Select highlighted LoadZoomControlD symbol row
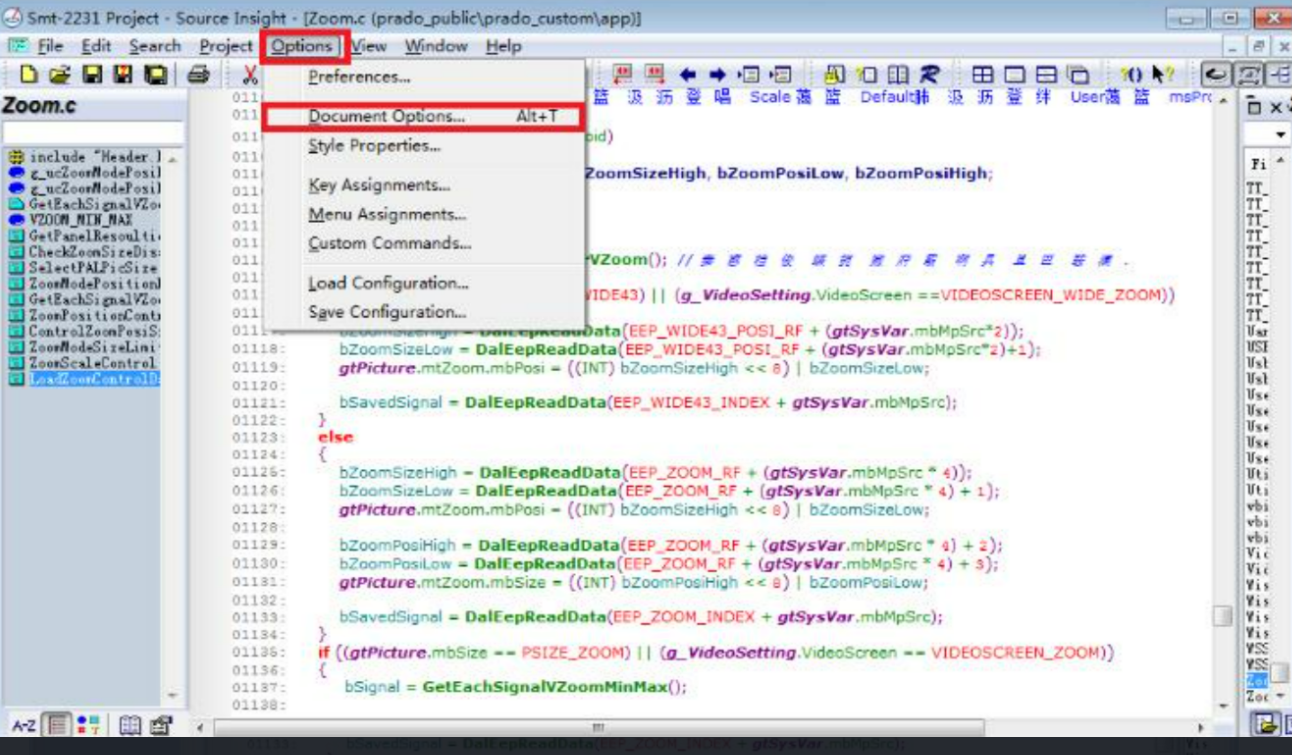 click(84, 379)
